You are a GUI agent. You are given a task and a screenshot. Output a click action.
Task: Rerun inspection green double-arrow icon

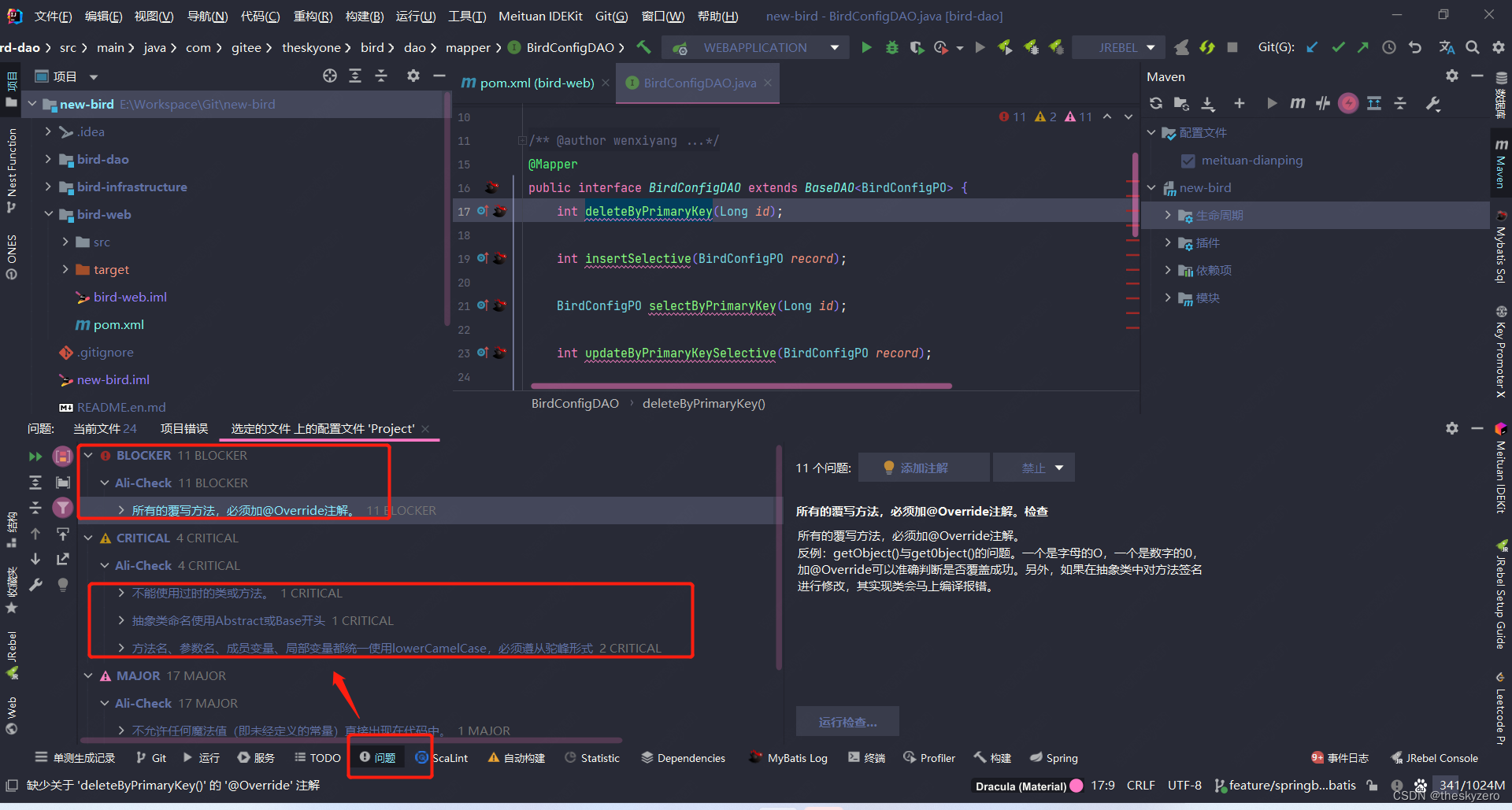tap(35, 456)
